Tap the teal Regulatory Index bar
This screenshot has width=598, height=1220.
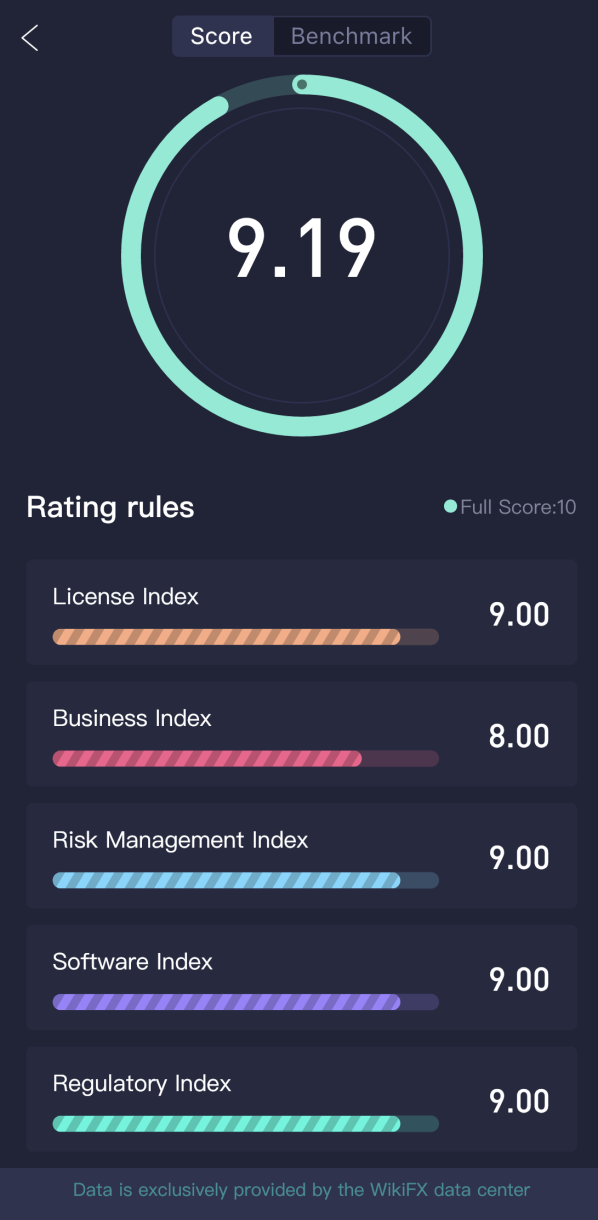click(245, 1124)
